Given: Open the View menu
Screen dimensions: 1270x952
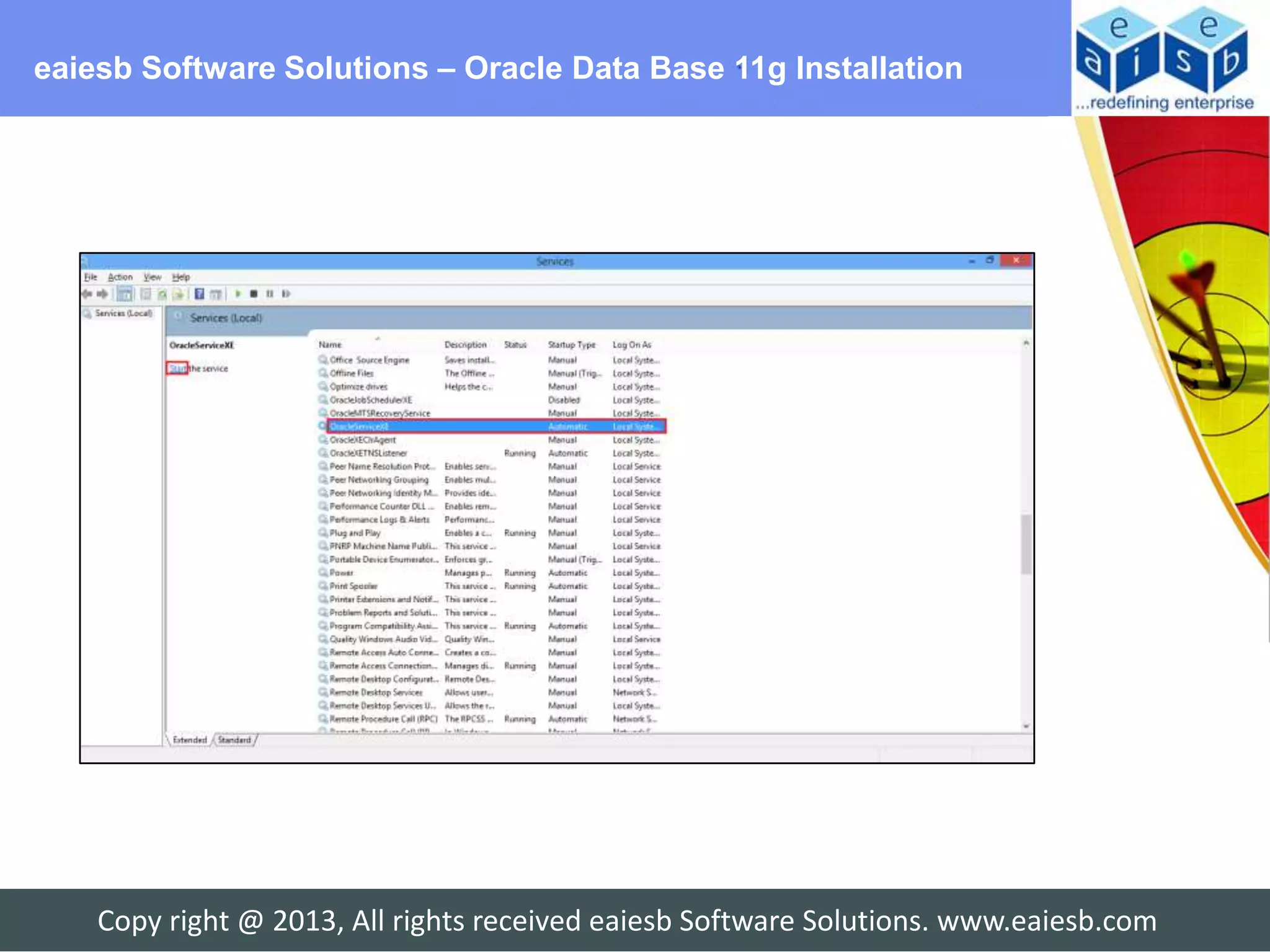Looking at the screenshot, I should click(x=153, y=277).
